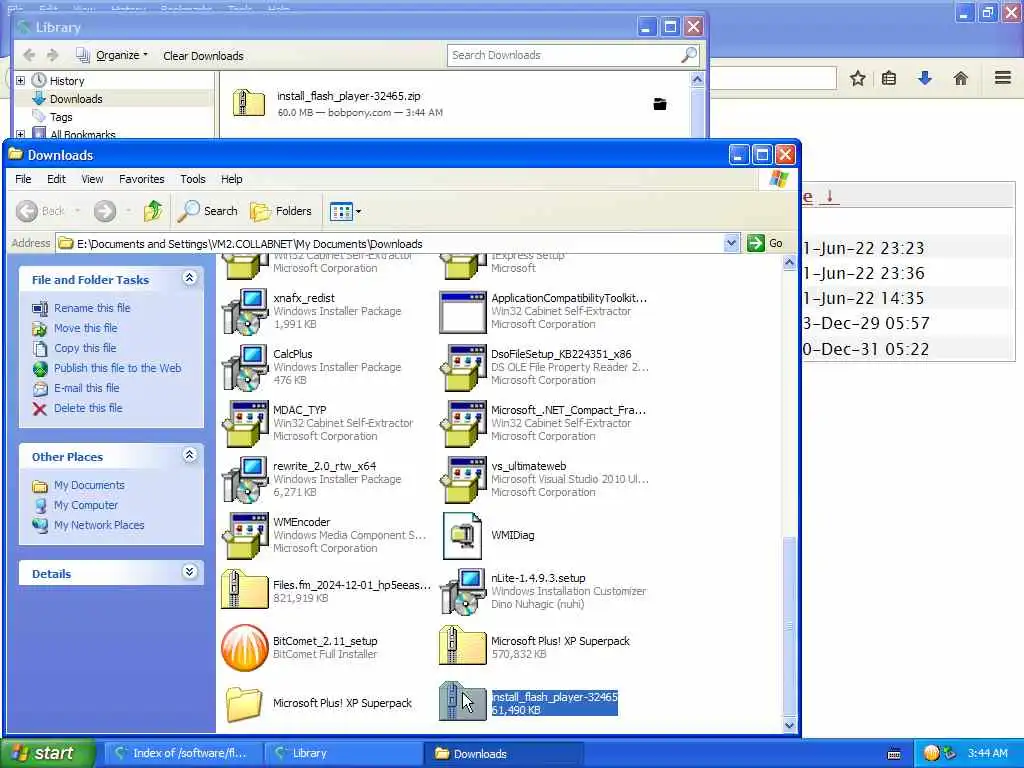Expand the Details panel

click(x=189, y=572)
